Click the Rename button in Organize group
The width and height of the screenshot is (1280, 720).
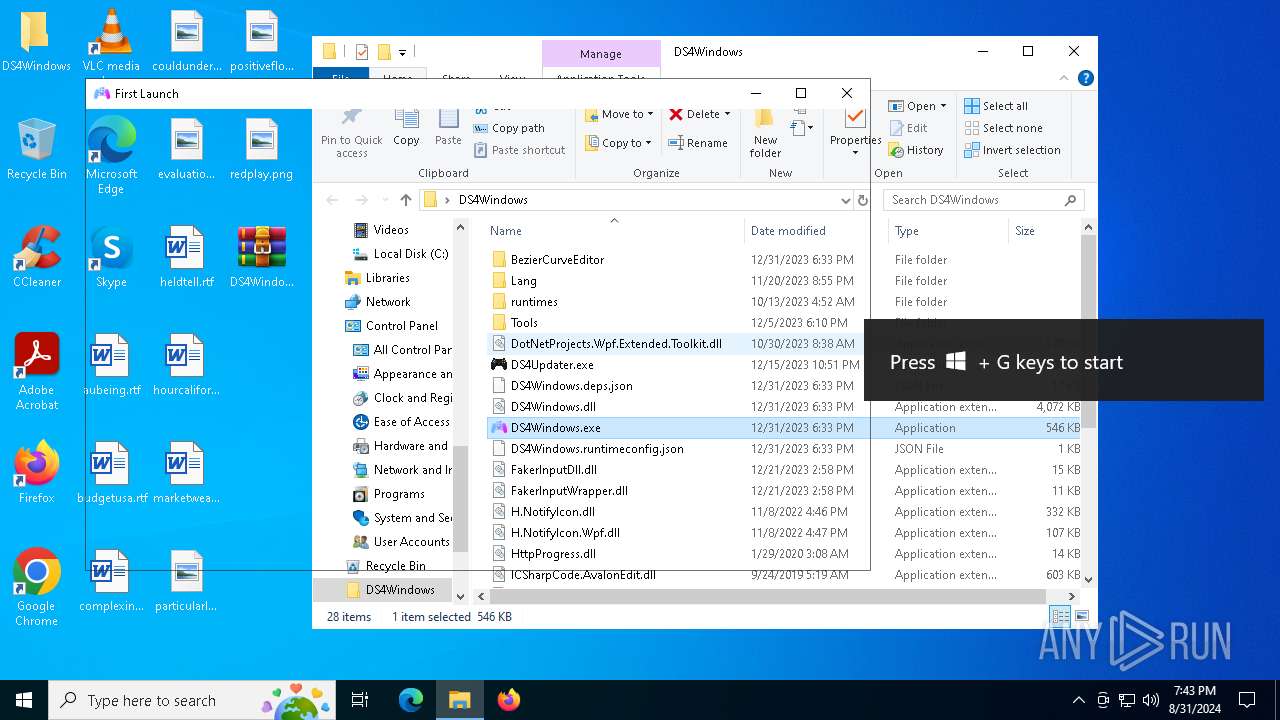[x=698, y=143]
